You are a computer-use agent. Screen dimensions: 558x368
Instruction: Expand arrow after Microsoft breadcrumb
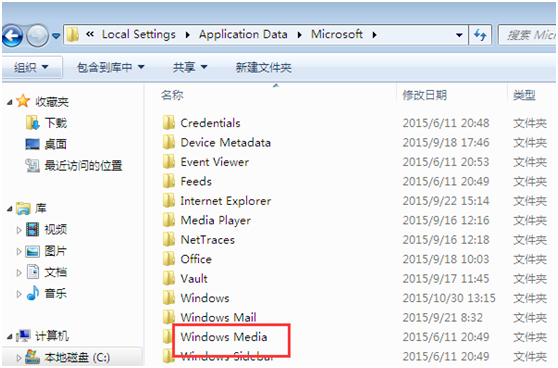point(374,35)
